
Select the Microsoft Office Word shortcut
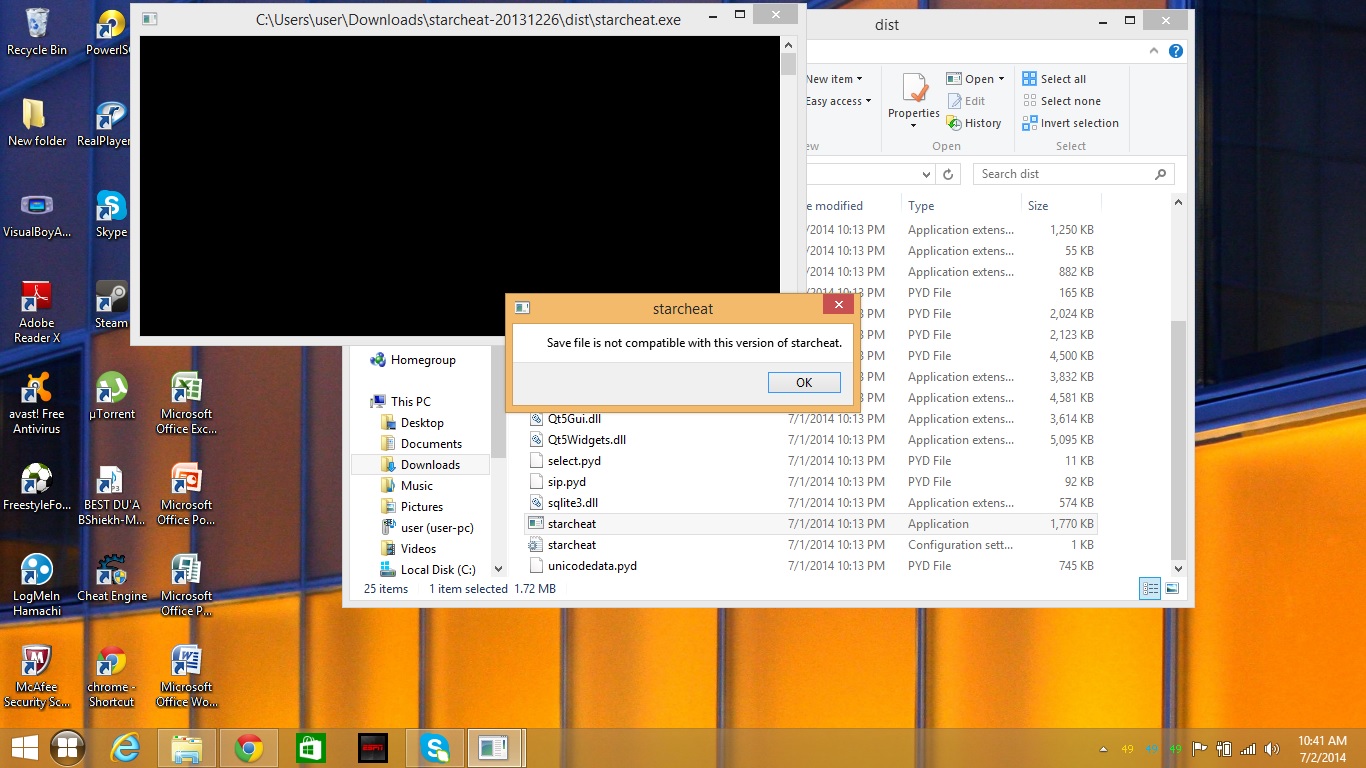[x=186, y=676]
